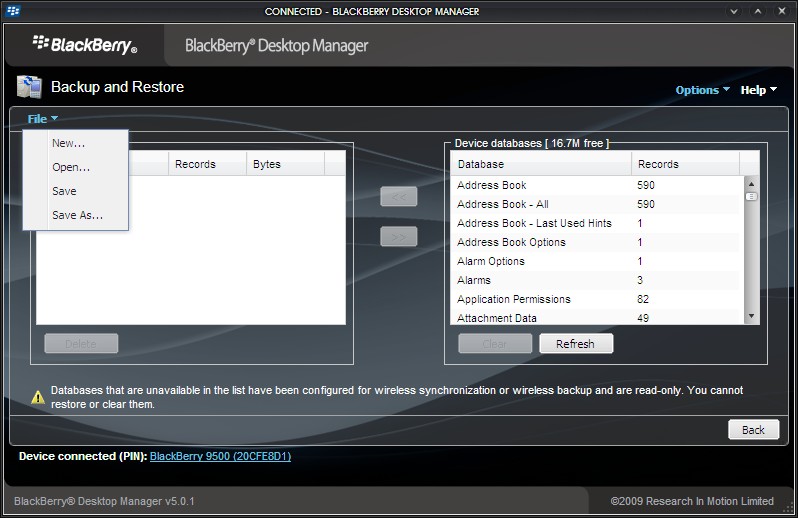
Task: Select the Address Book Options row
Action: 595,242
